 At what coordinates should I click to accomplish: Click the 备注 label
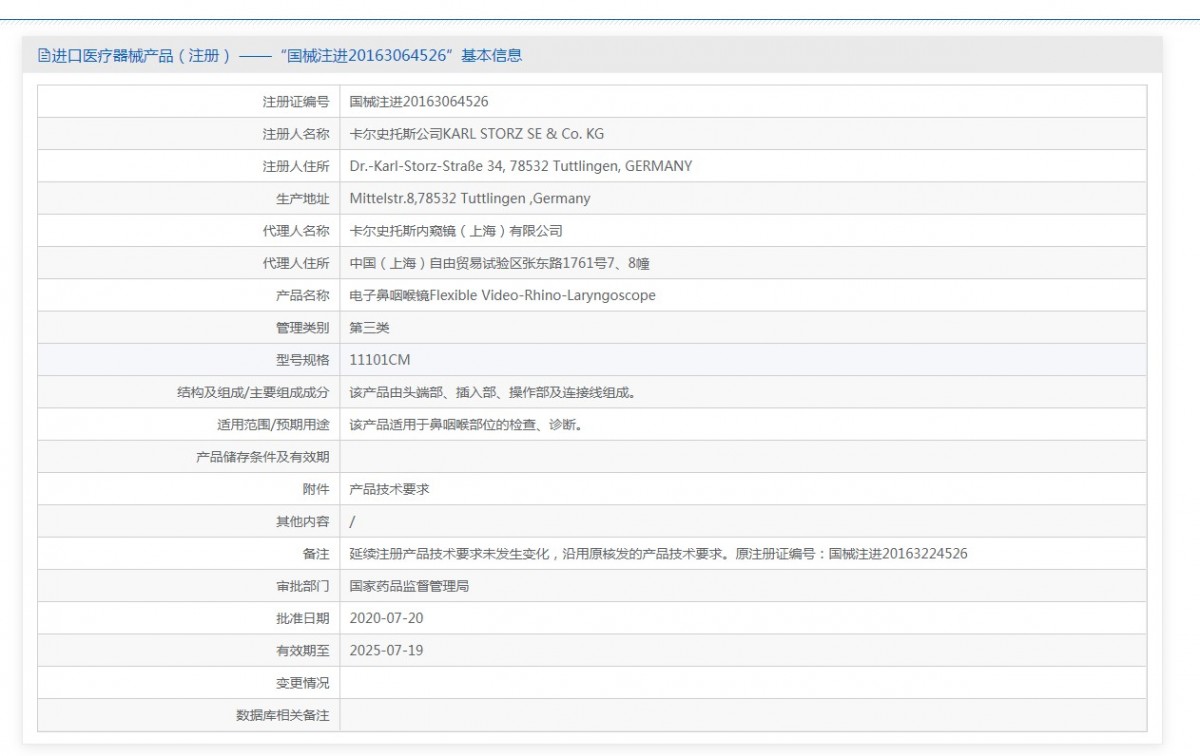click(x=316, y=553)
